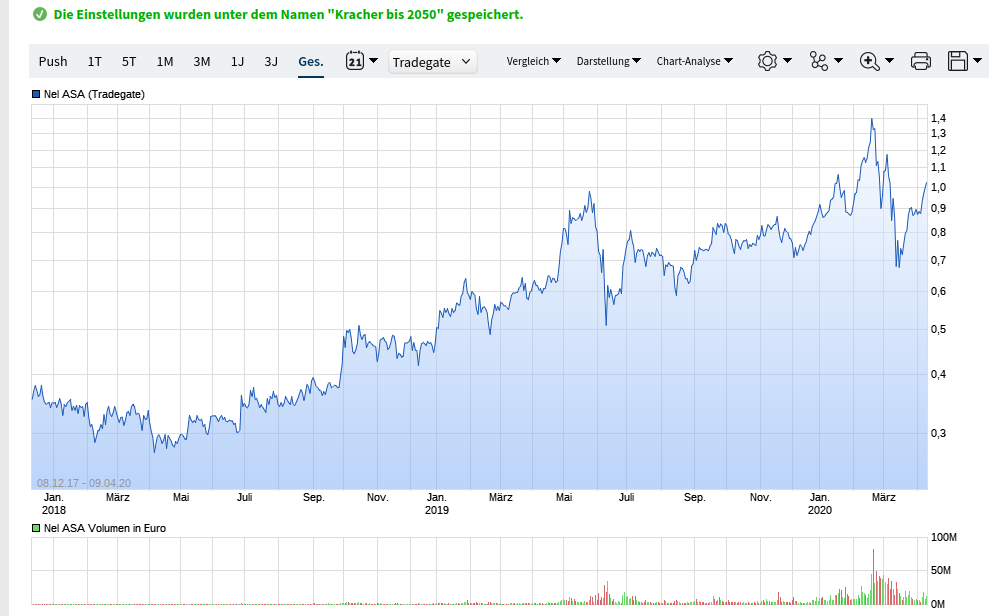Click the floppy disk save icon
Image resolution: width=1001 pixels, height=616 pixels.
coord(958,61)
